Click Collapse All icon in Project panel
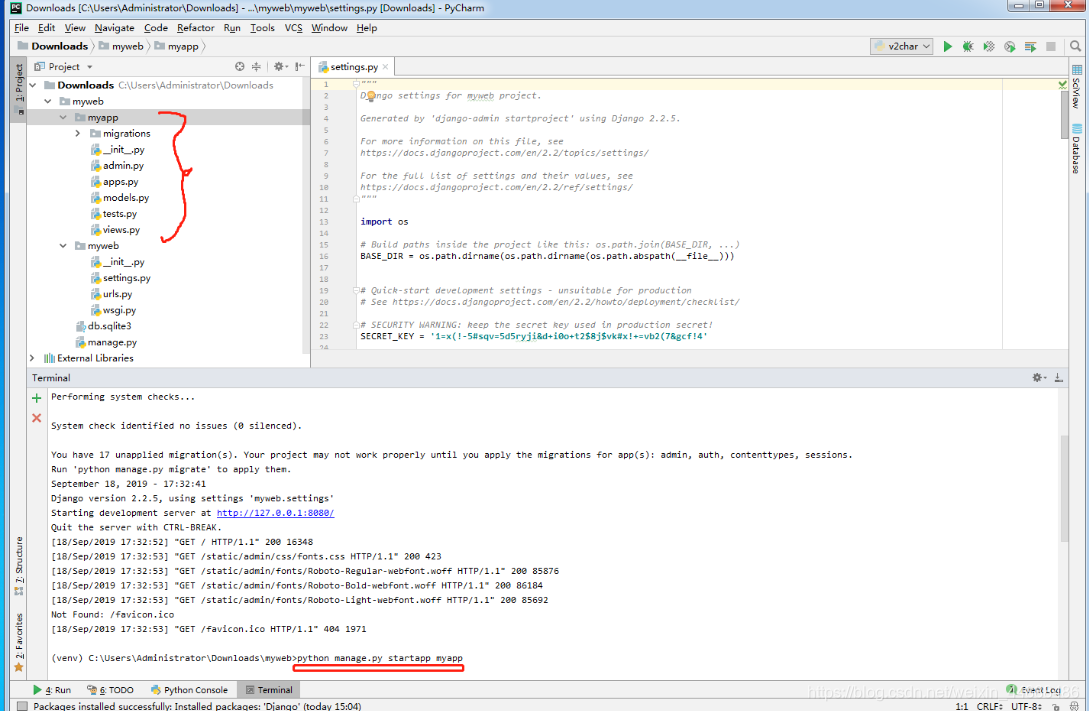Image resolution: width=1089 pixels, height=711 pixels. pyautogui.click(x=256, y=67)
